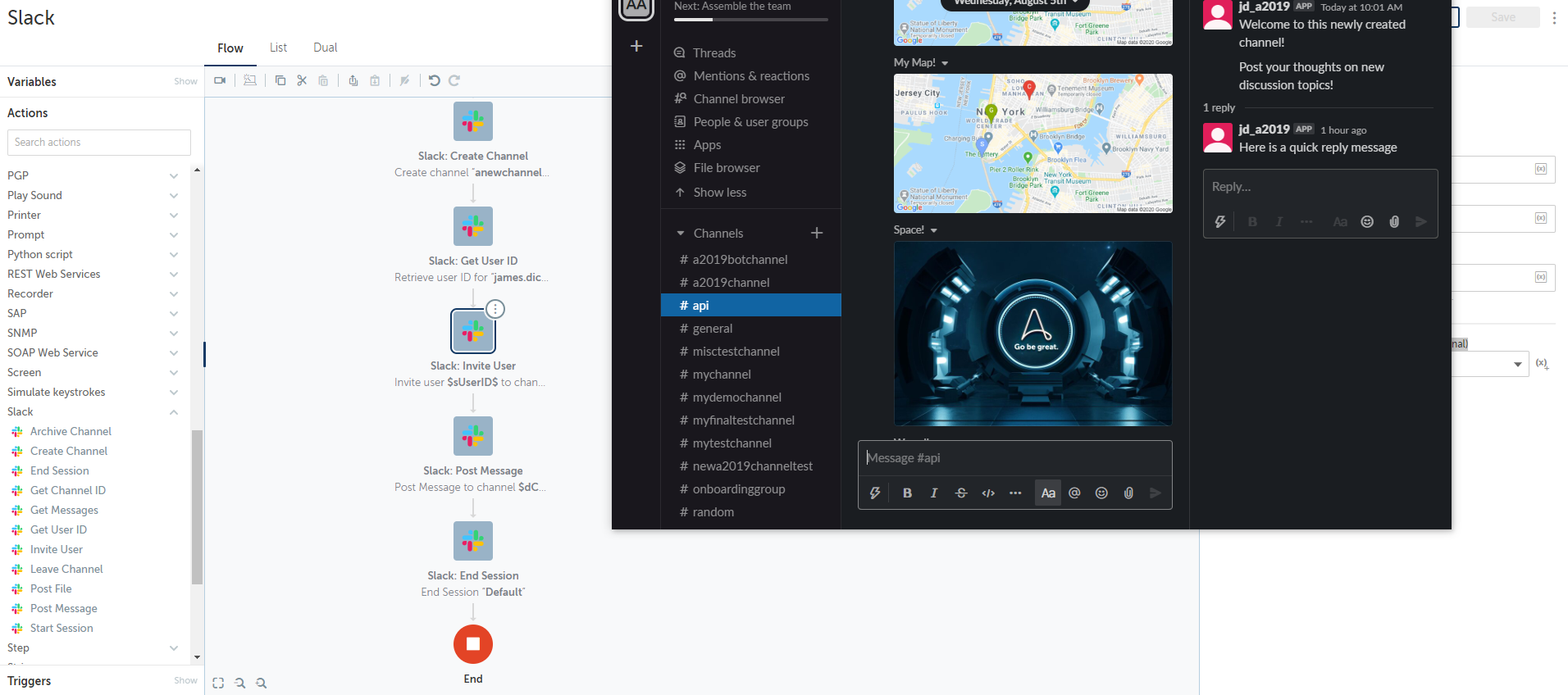Open the My Map! attachment dropdown

click(x=945, y=63)
